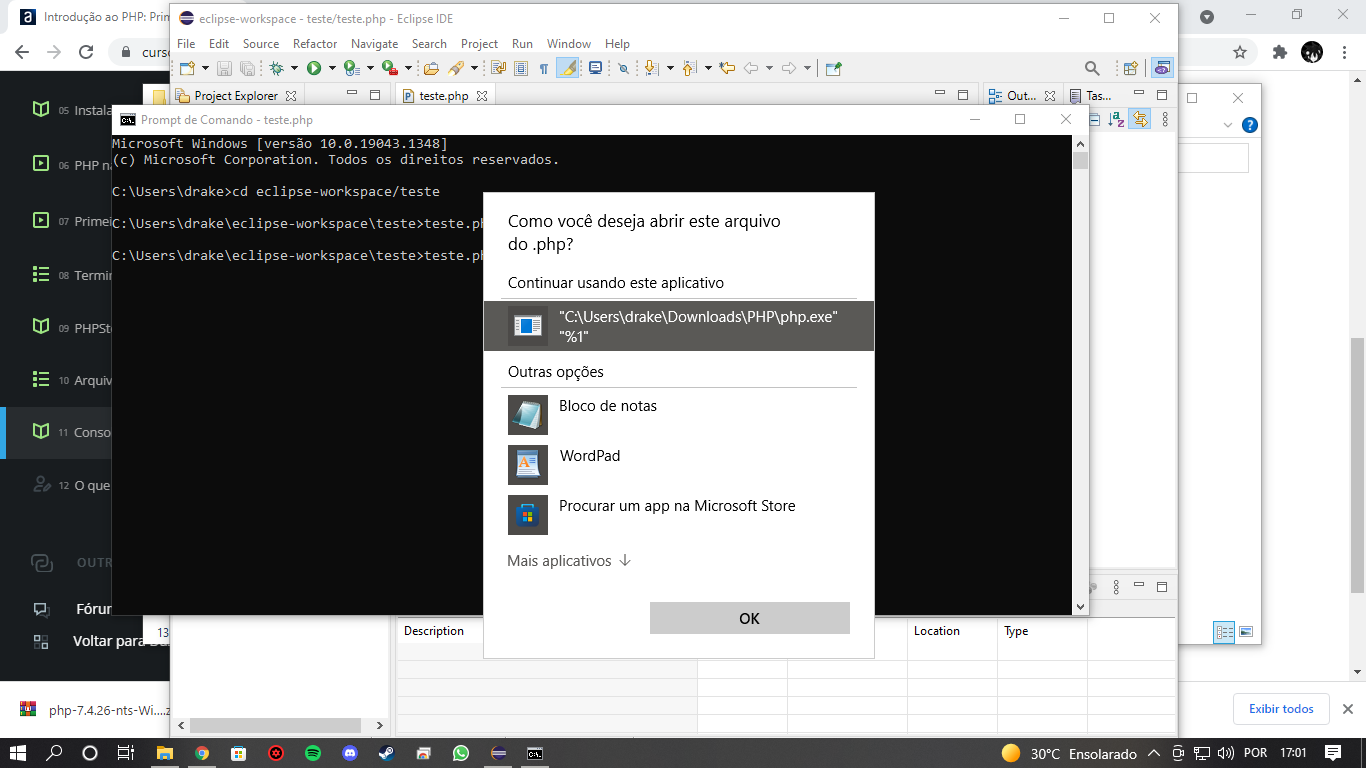Open the Refactor menu in Eclipse
Screen dimensions: 1366x768
click(x=315, y=44)
